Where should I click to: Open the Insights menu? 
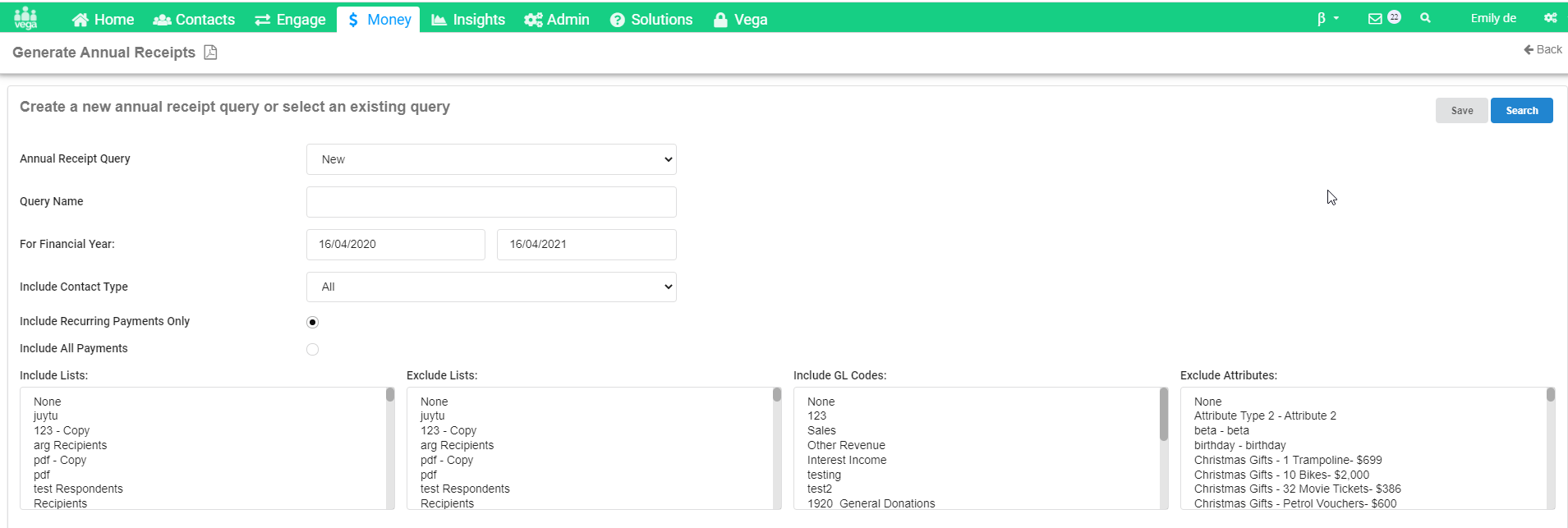468,20
